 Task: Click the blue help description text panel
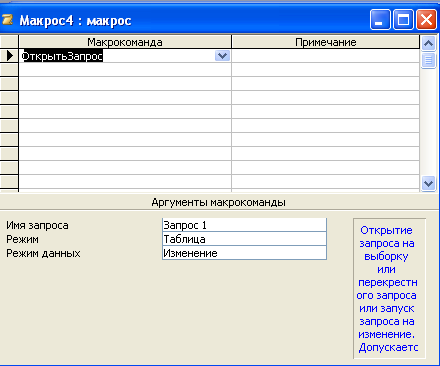389,288
